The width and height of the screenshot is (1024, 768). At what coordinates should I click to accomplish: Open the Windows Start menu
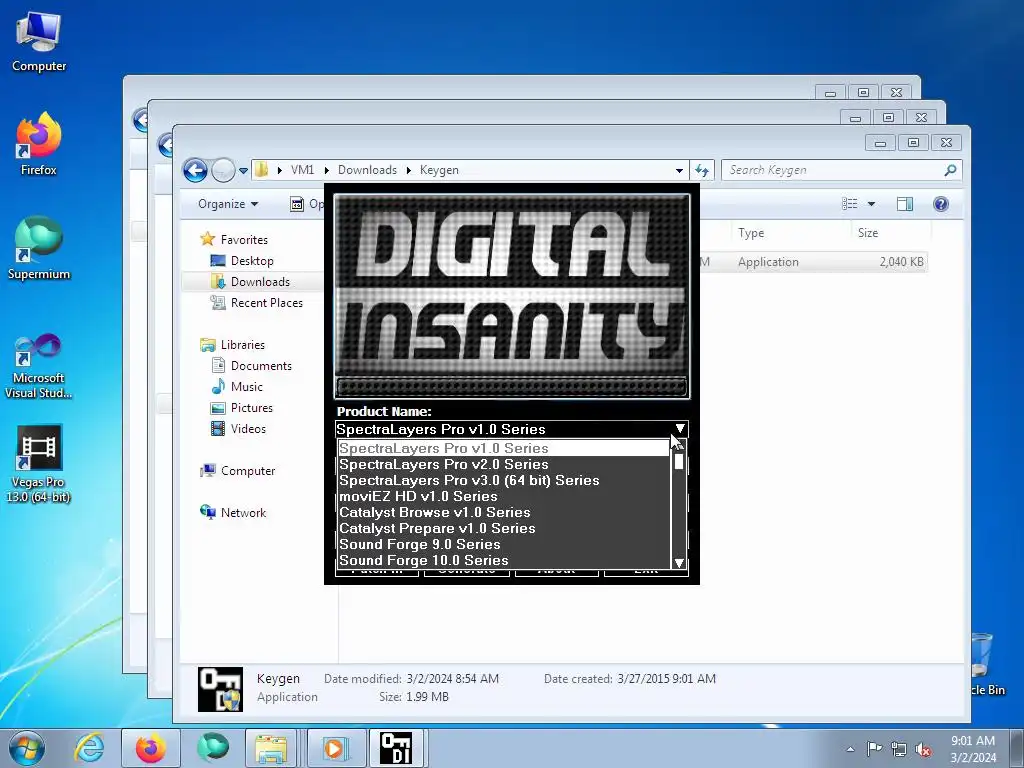tap(27, 748)
